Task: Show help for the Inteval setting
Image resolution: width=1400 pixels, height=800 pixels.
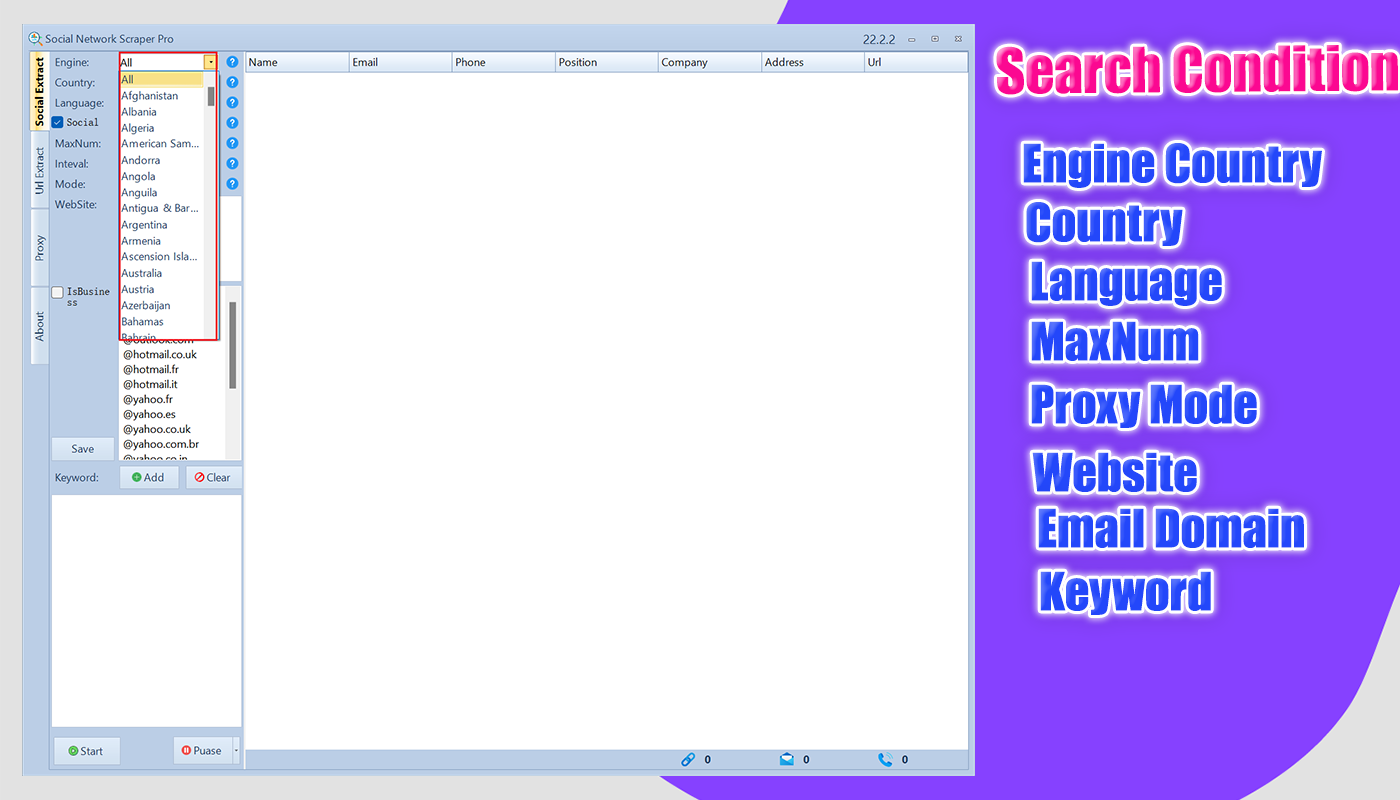Action: (x=232, y=163)
